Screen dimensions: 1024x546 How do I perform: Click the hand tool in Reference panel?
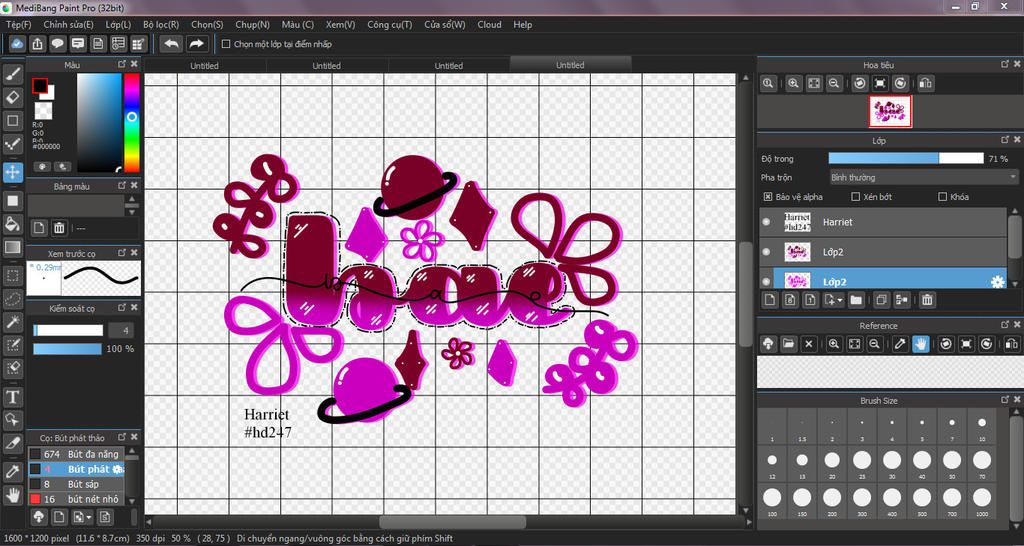pos(921,344)
